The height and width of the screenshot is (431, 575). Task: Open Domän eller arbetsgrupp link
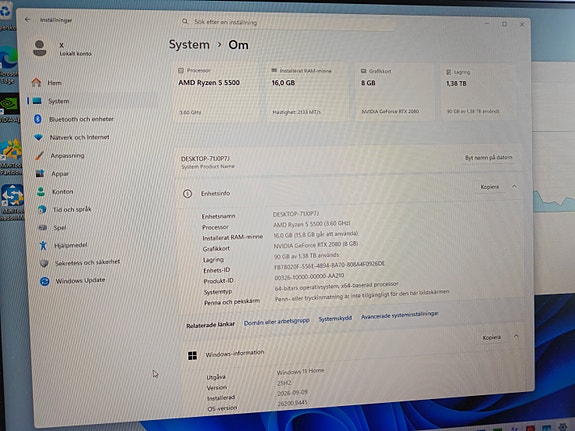[276, 322]
